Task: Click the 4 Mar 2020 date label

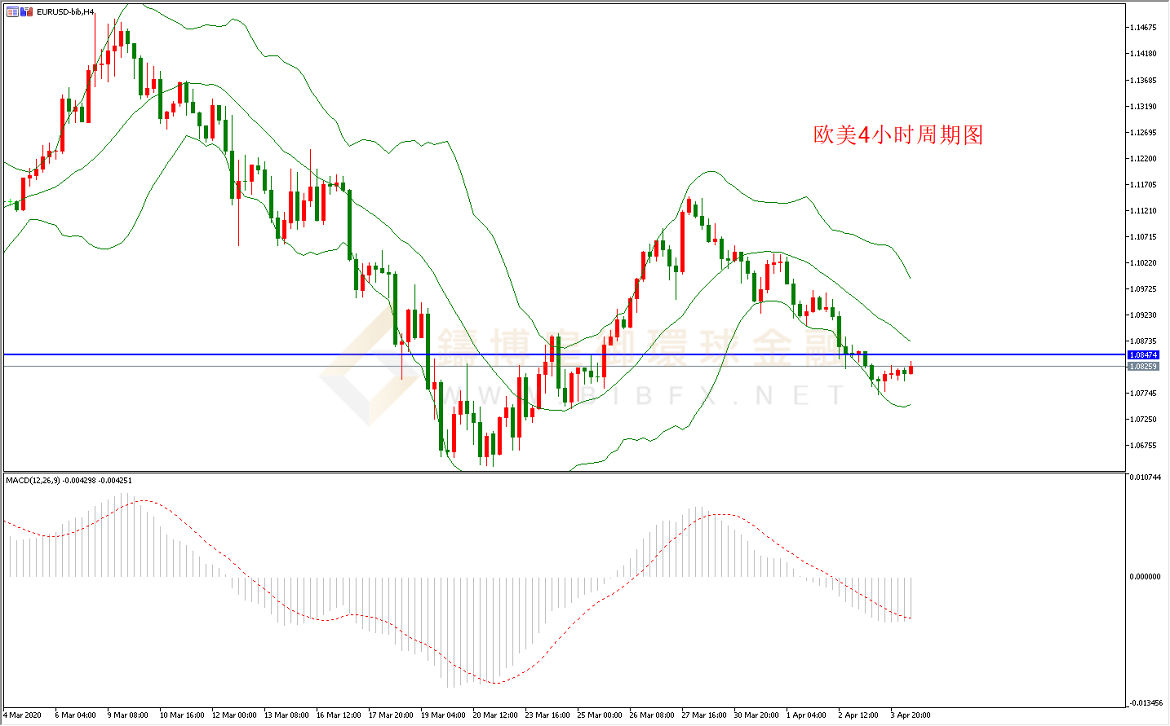Action: (22, 716)
